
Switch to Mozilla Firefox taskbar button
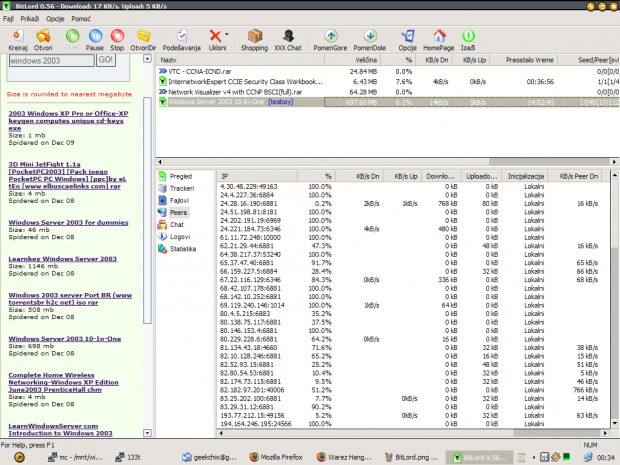(276, 457)
